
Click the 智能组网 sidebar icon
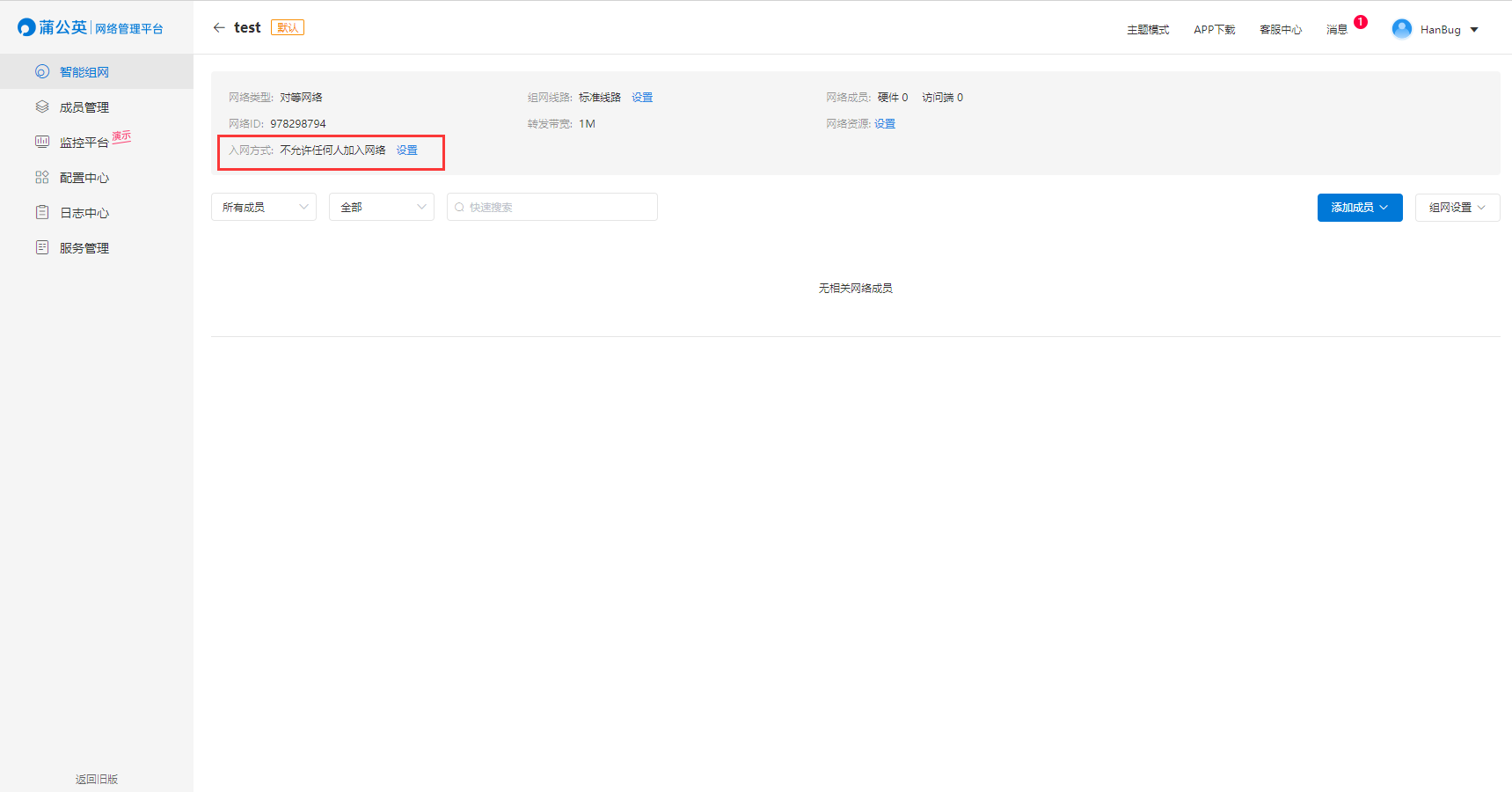point(42,72)
